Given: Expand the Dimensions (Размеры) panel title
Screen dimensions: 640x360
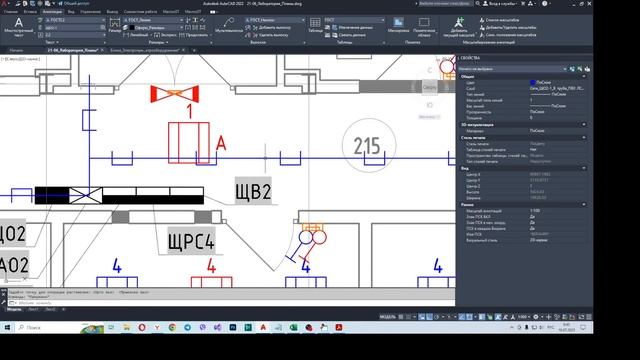Looking at the screenshot, I should coord(158,42).
